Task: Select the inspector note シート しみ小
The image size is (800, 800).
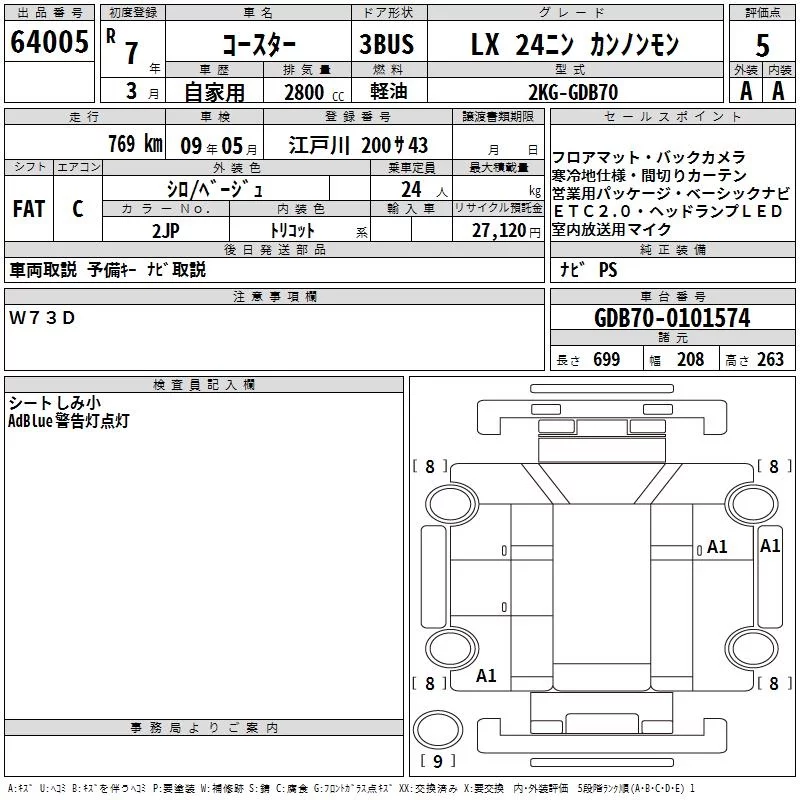Action: pos(55,403)
